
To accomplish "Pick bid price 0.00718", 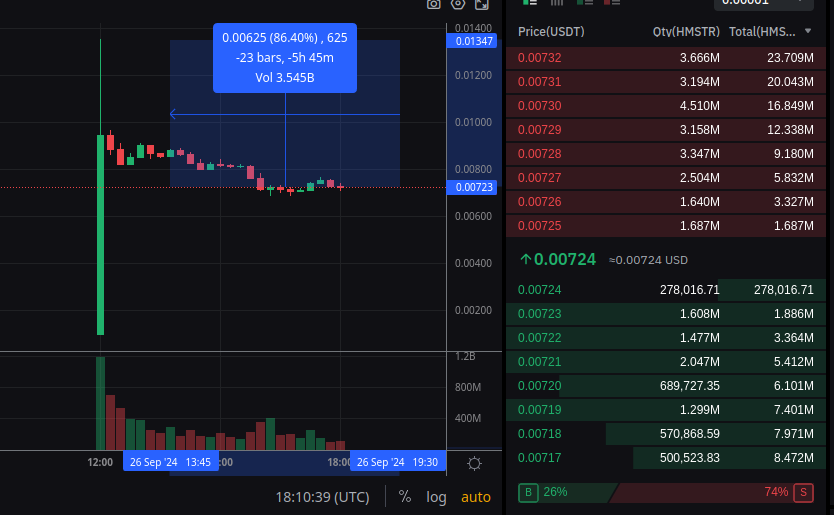I will 539,433.
